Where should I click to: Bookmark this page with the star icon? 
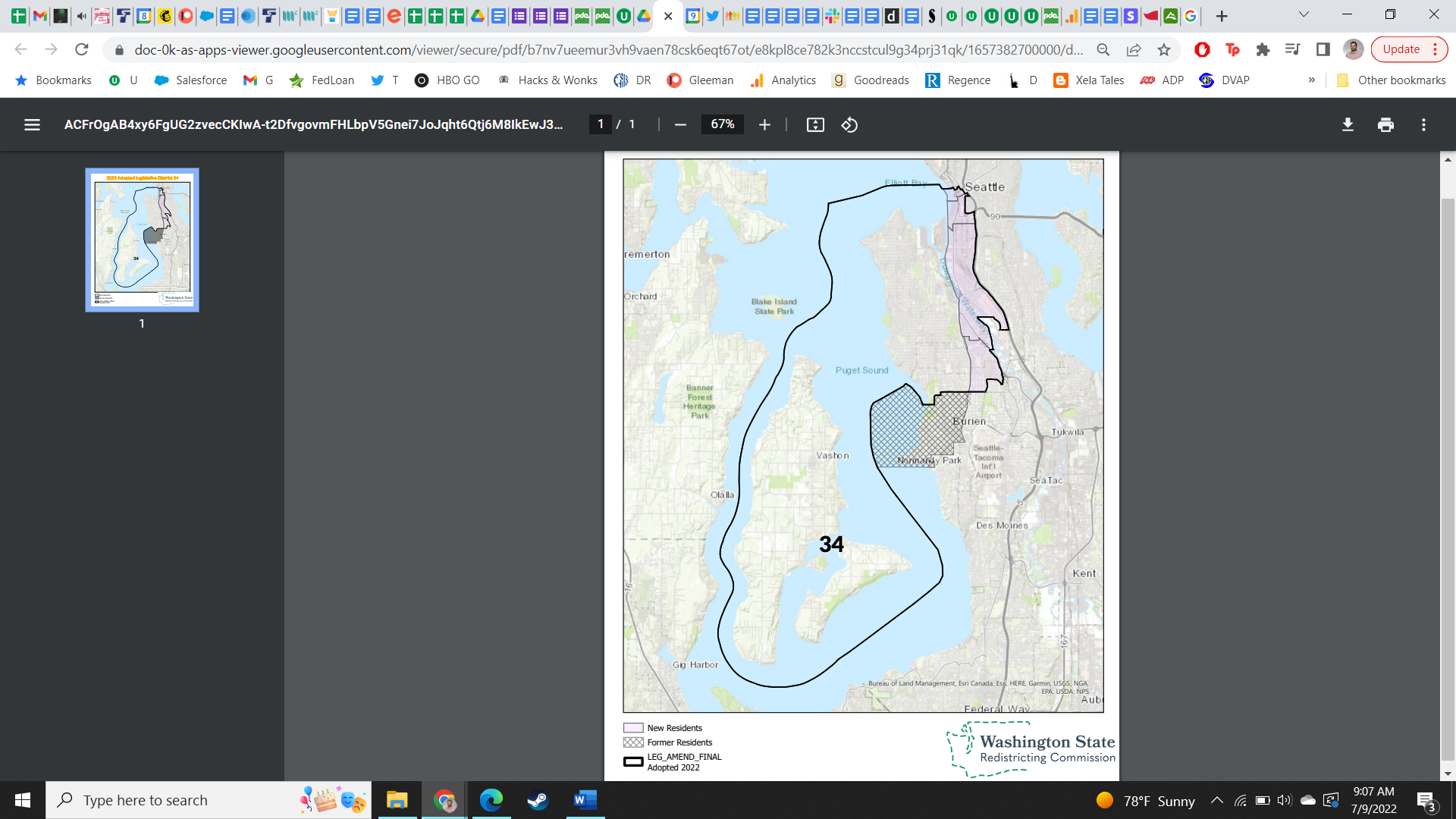pos(1164,50)
